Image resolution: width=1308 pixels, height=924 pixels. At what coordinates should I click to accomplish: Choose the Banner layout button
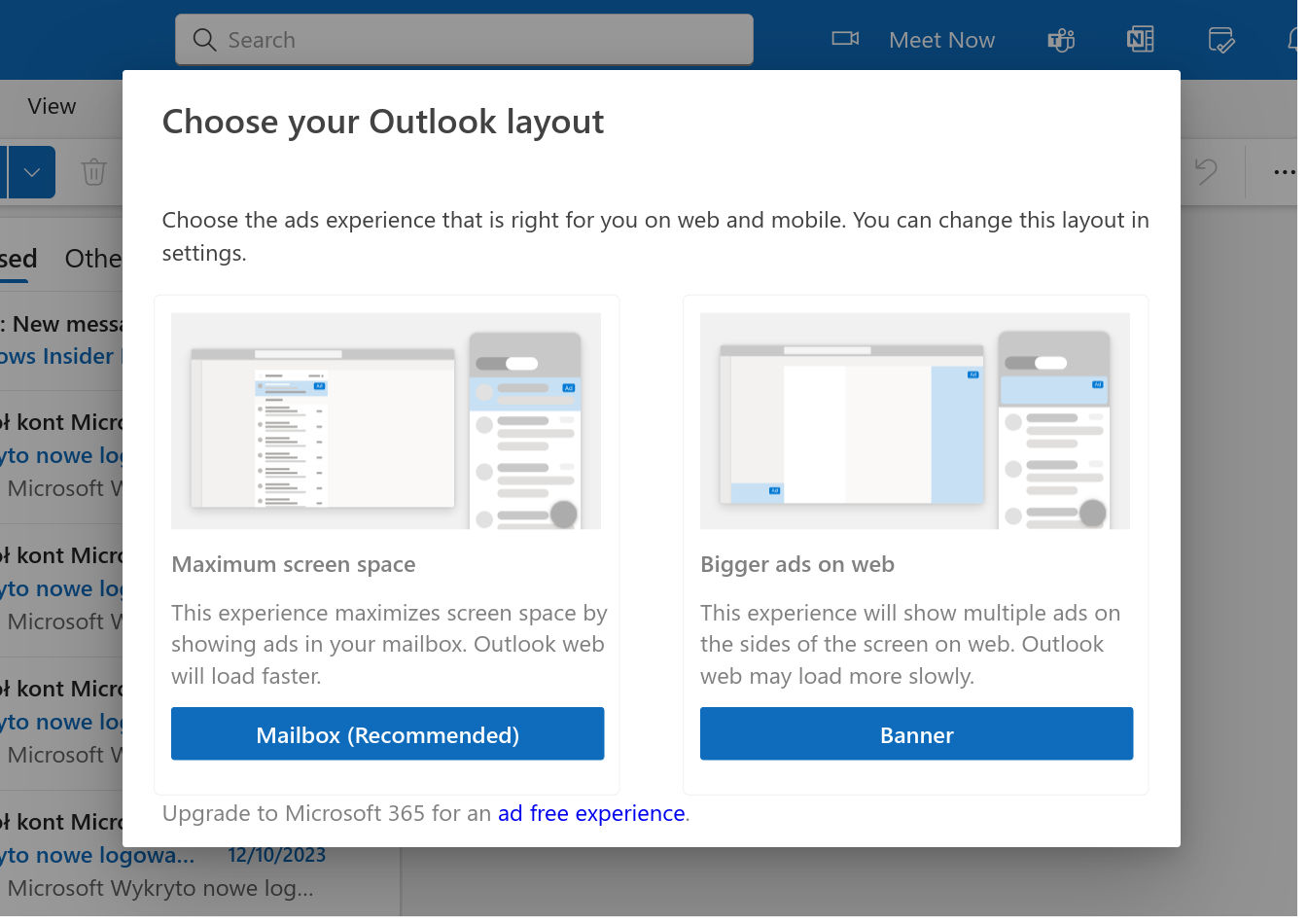(916, 734)
